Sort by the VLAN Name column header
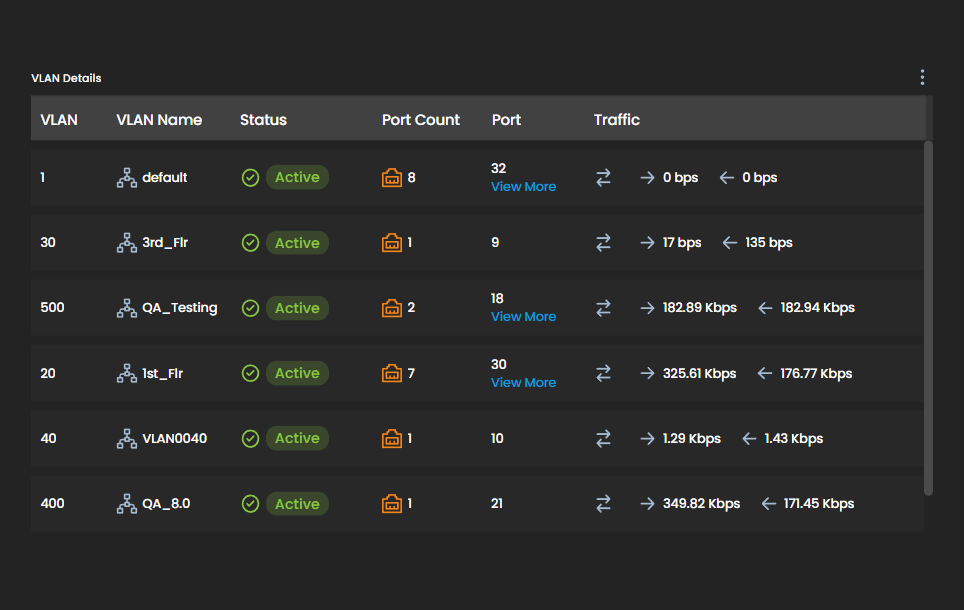The image size is (964, 610). pyautogui.click(x=159, y=120)
